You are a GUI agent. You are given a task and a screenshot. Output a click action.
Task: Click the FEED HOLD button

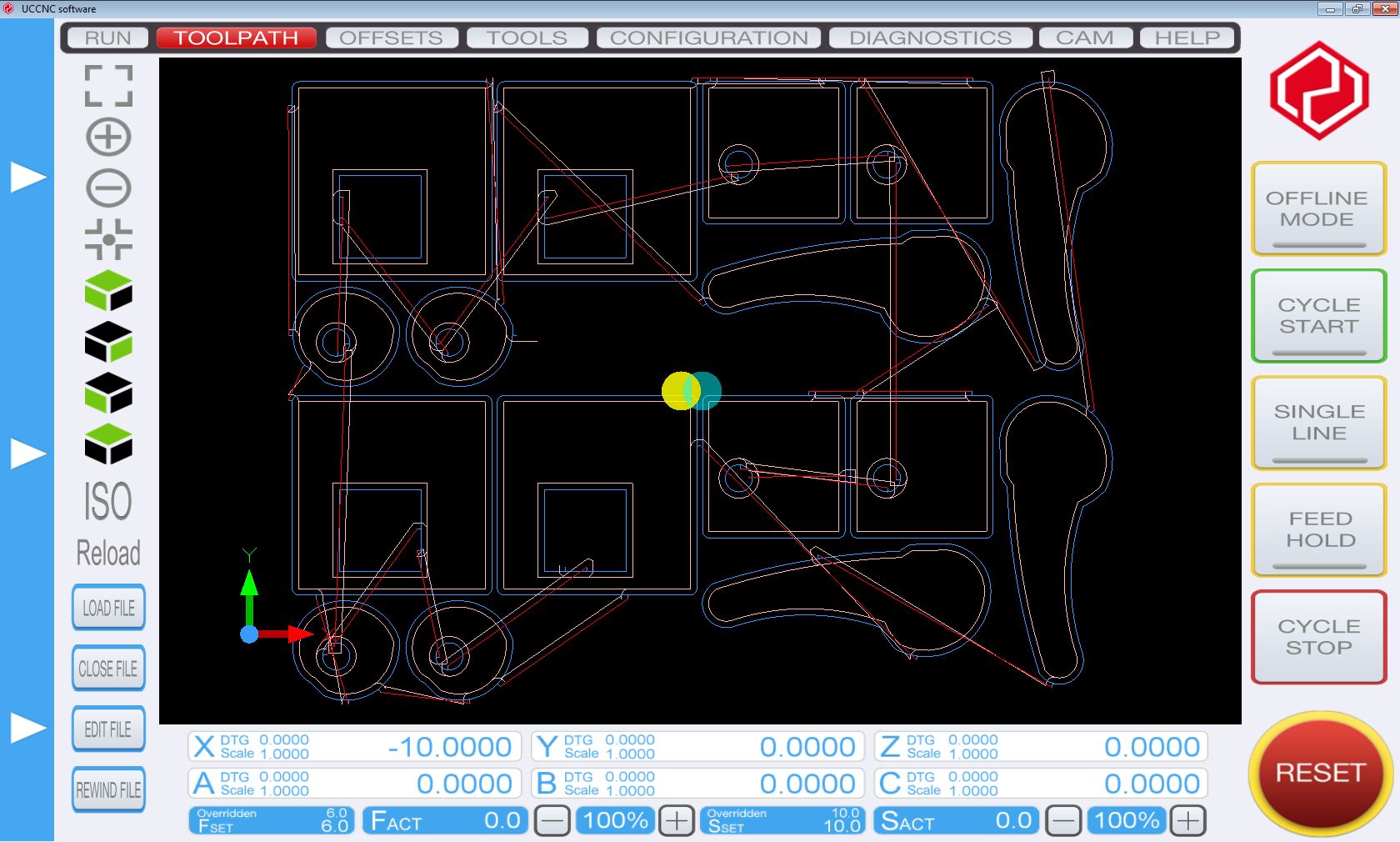1319,529
